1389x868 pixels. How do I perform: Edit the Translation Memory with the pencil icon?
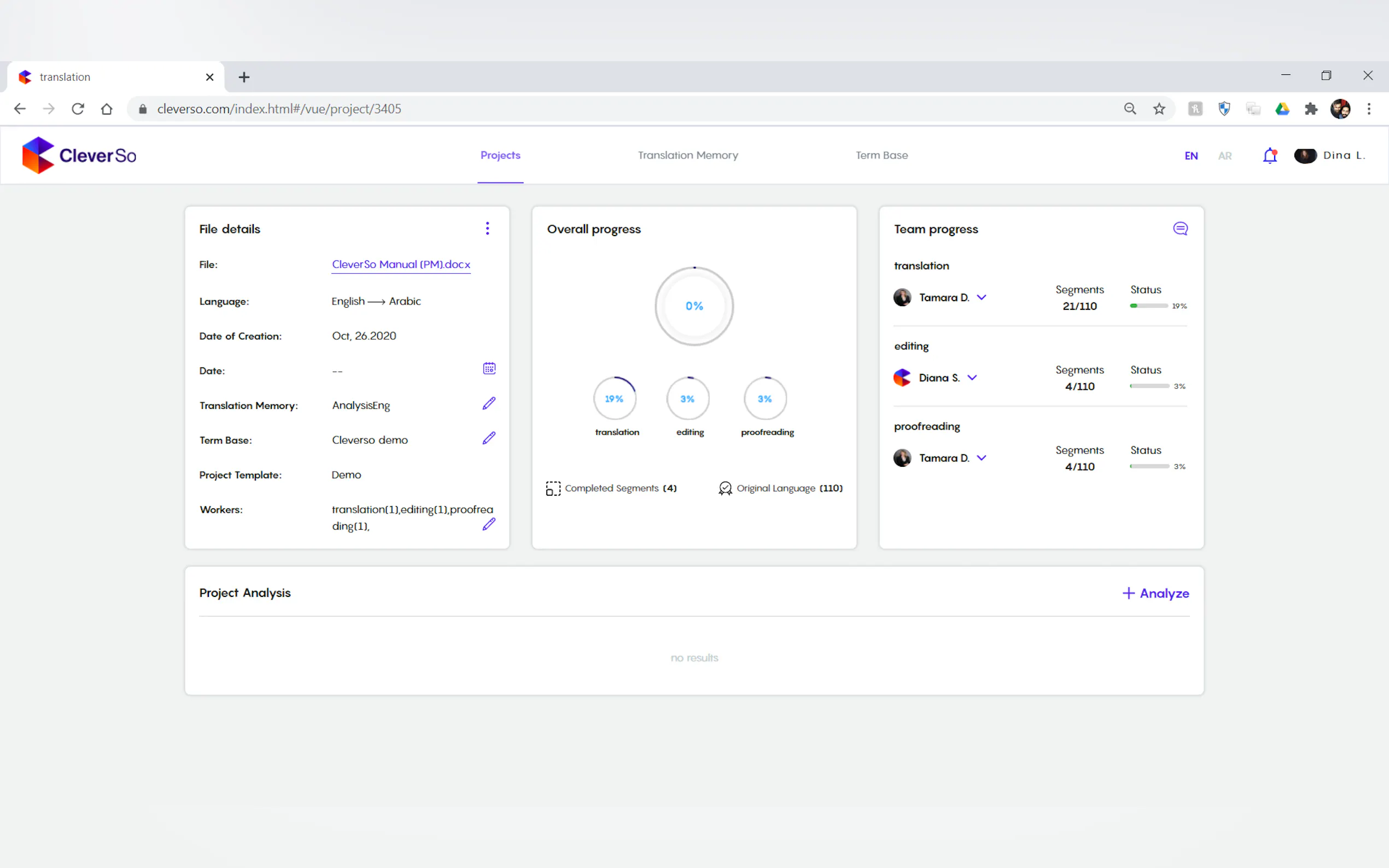tap(489, 403)
